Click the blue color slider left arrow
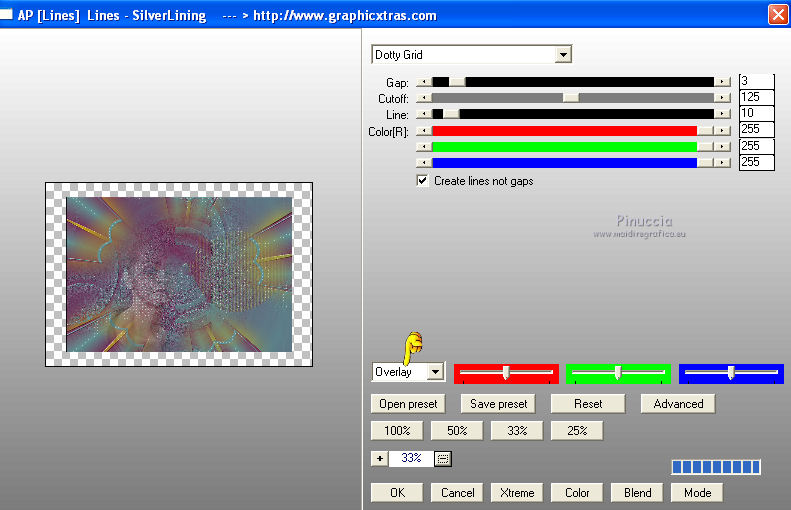This screenshot has height=510, width=791. 423,162
